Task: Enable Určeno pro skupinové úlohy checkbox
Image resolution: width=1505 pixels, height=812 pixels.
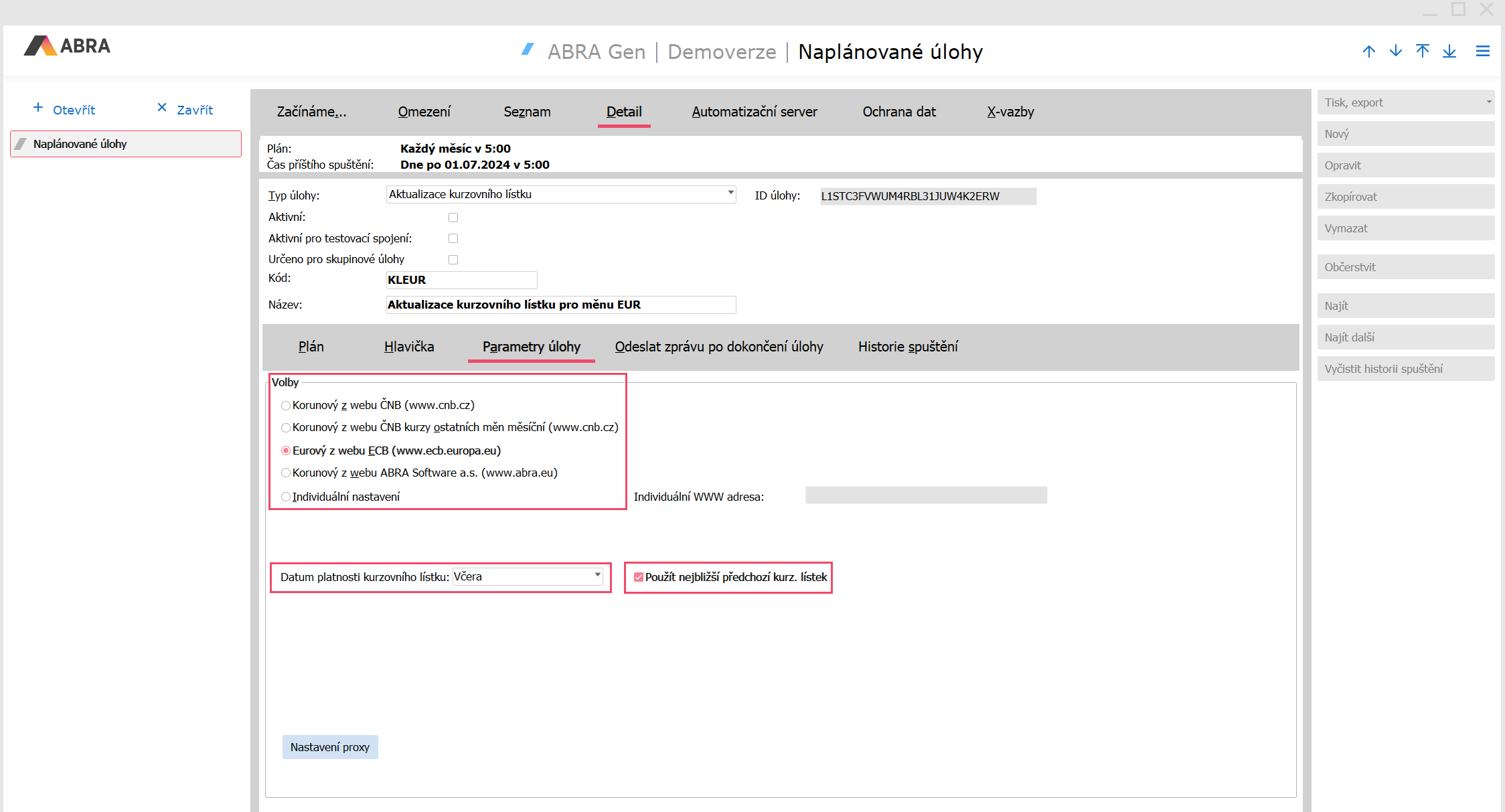Action: pyautogui.click(x=453, y=260)
